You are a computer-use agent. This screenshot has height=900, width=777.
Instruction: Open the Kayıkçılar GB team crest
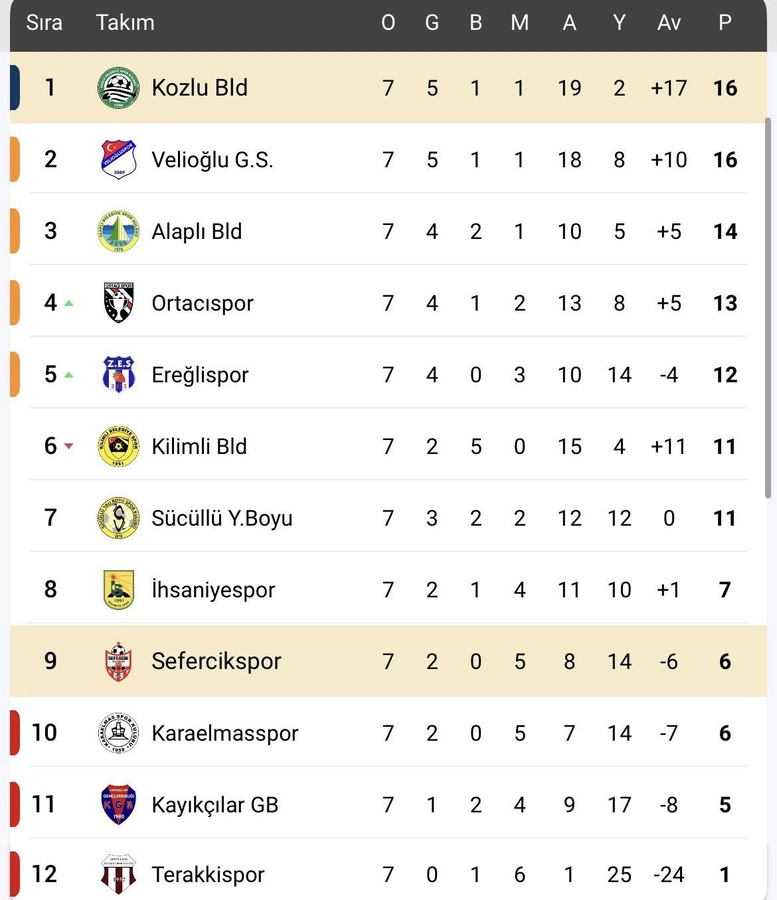click(x=118, y=805)
